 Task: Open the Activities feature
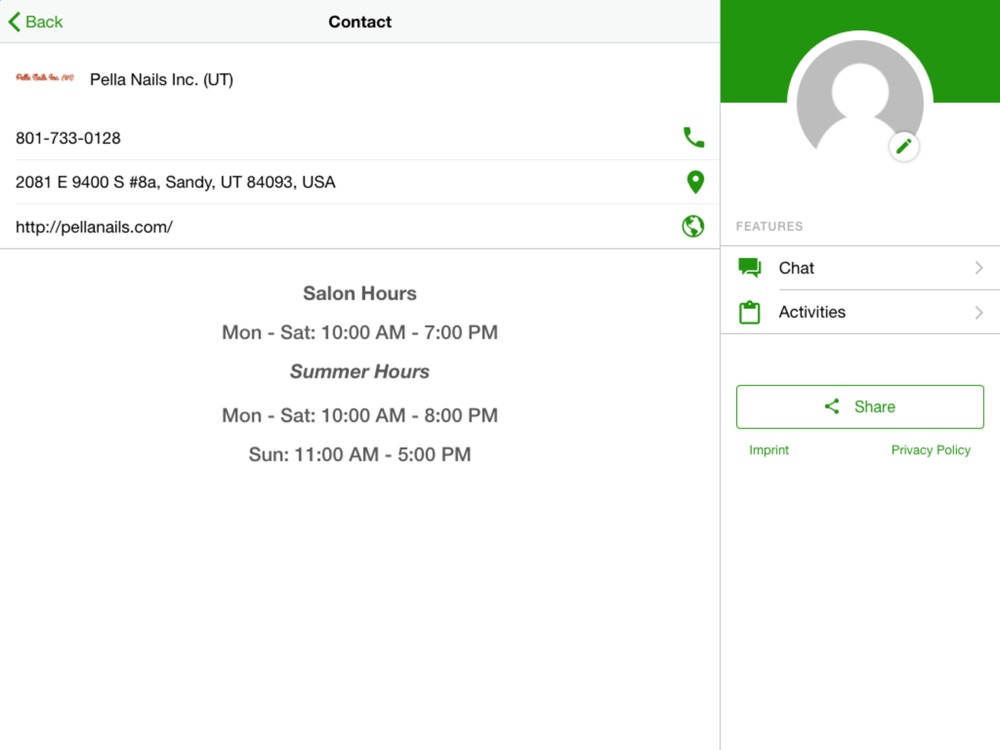click(x=860, y=312)
